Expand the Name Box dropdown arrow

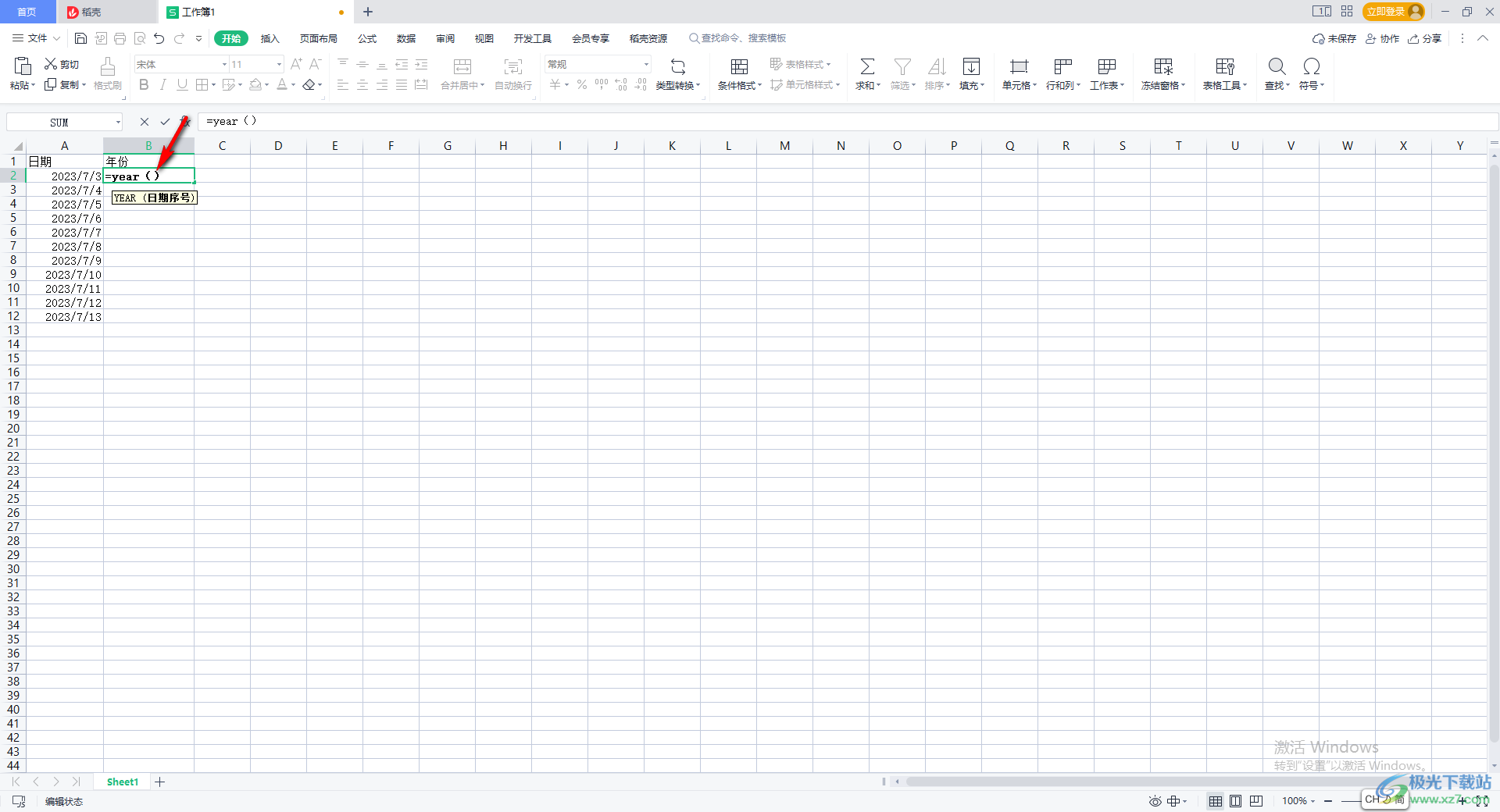pyautogui.click(x=118, y=122)
